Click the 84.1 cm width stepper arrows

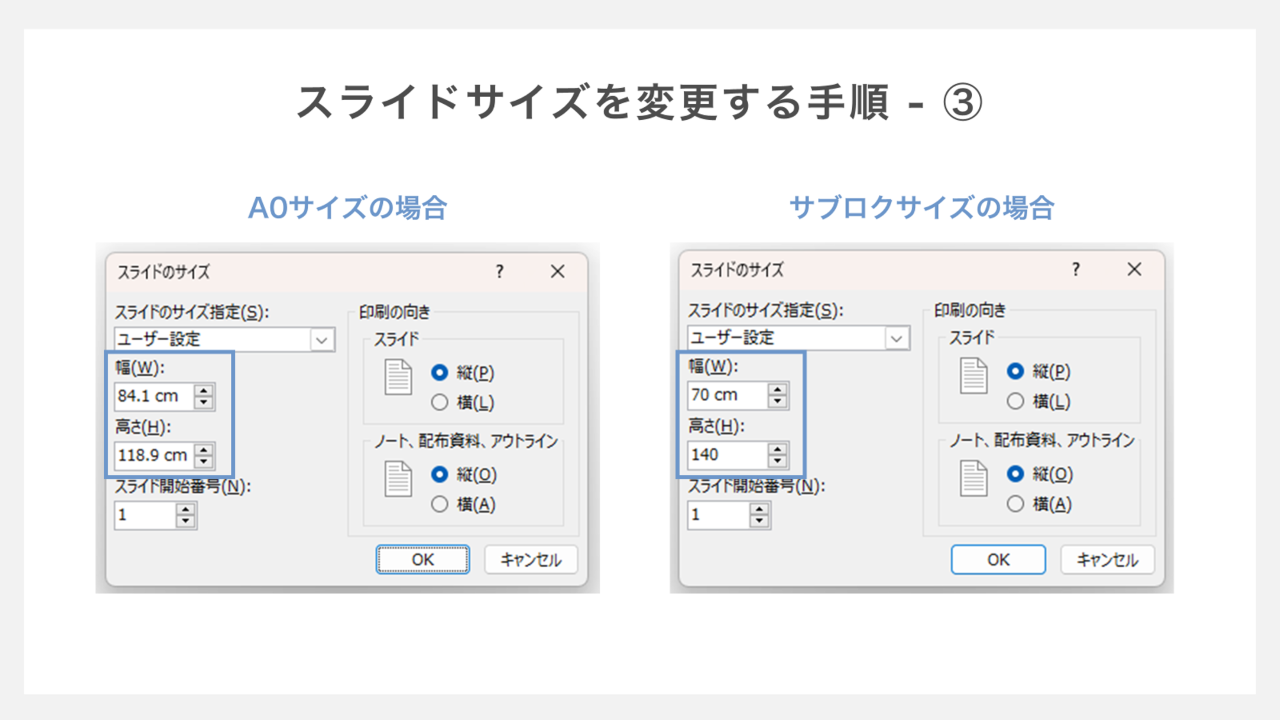(x=204, y=397)
